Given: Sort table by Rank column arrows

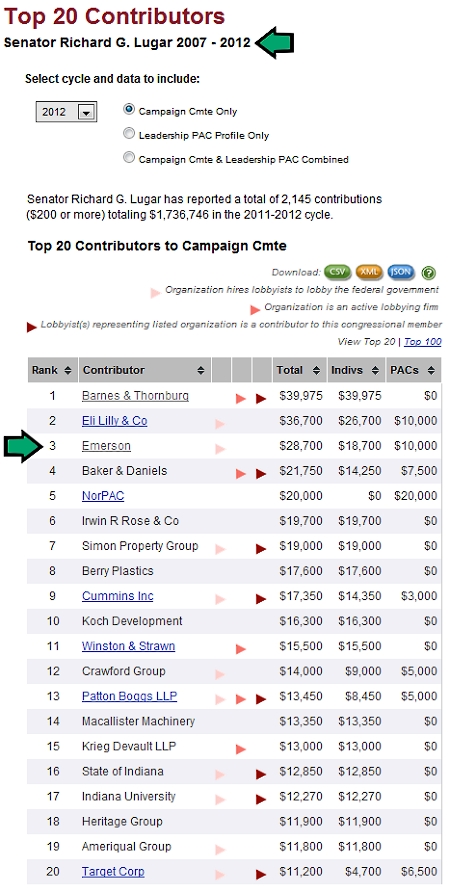Looking at the screenshot, I should 68,370.
